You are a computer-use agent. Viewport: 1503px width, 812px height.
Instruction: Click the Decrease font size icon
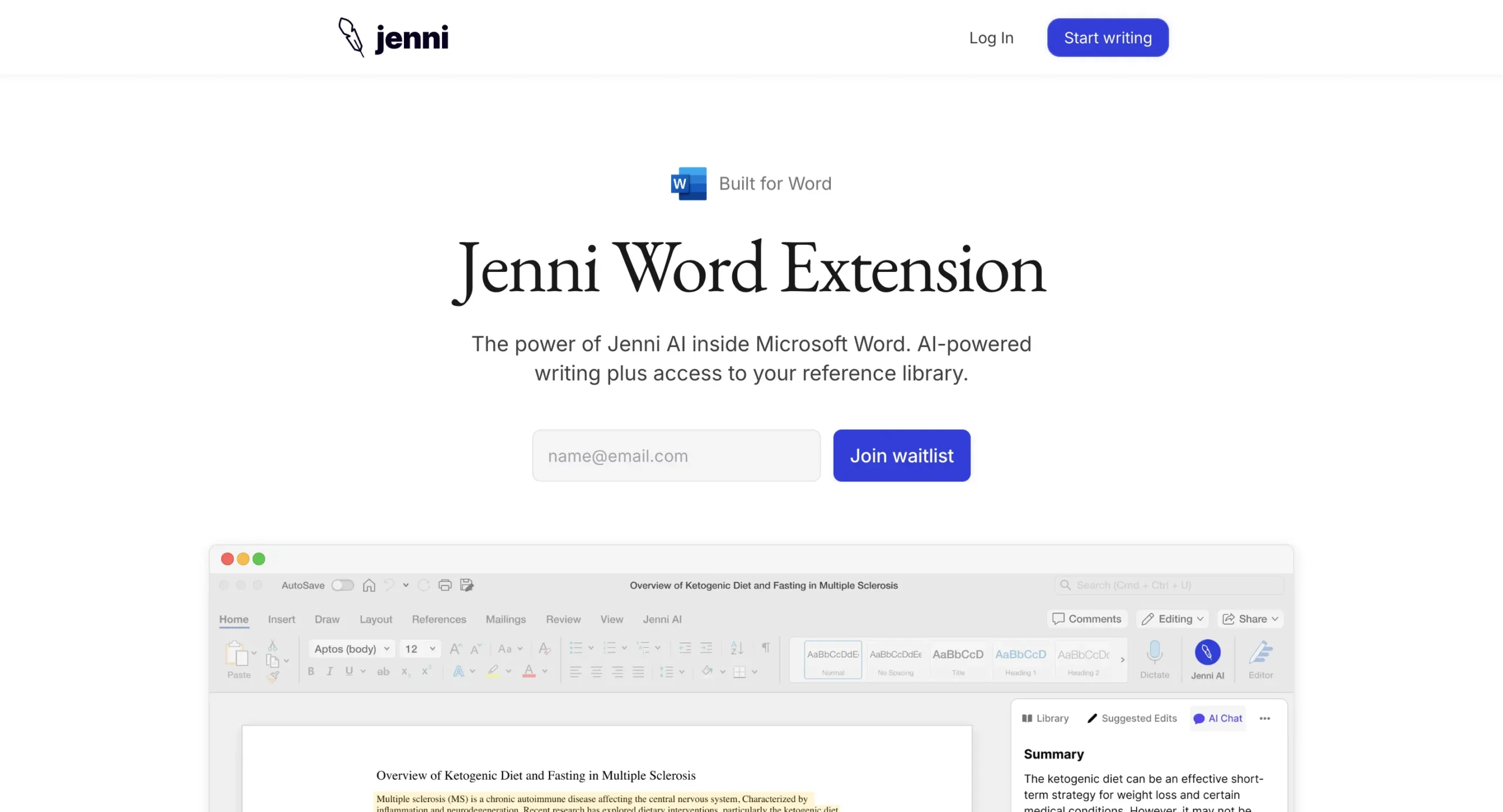(476, 649)
